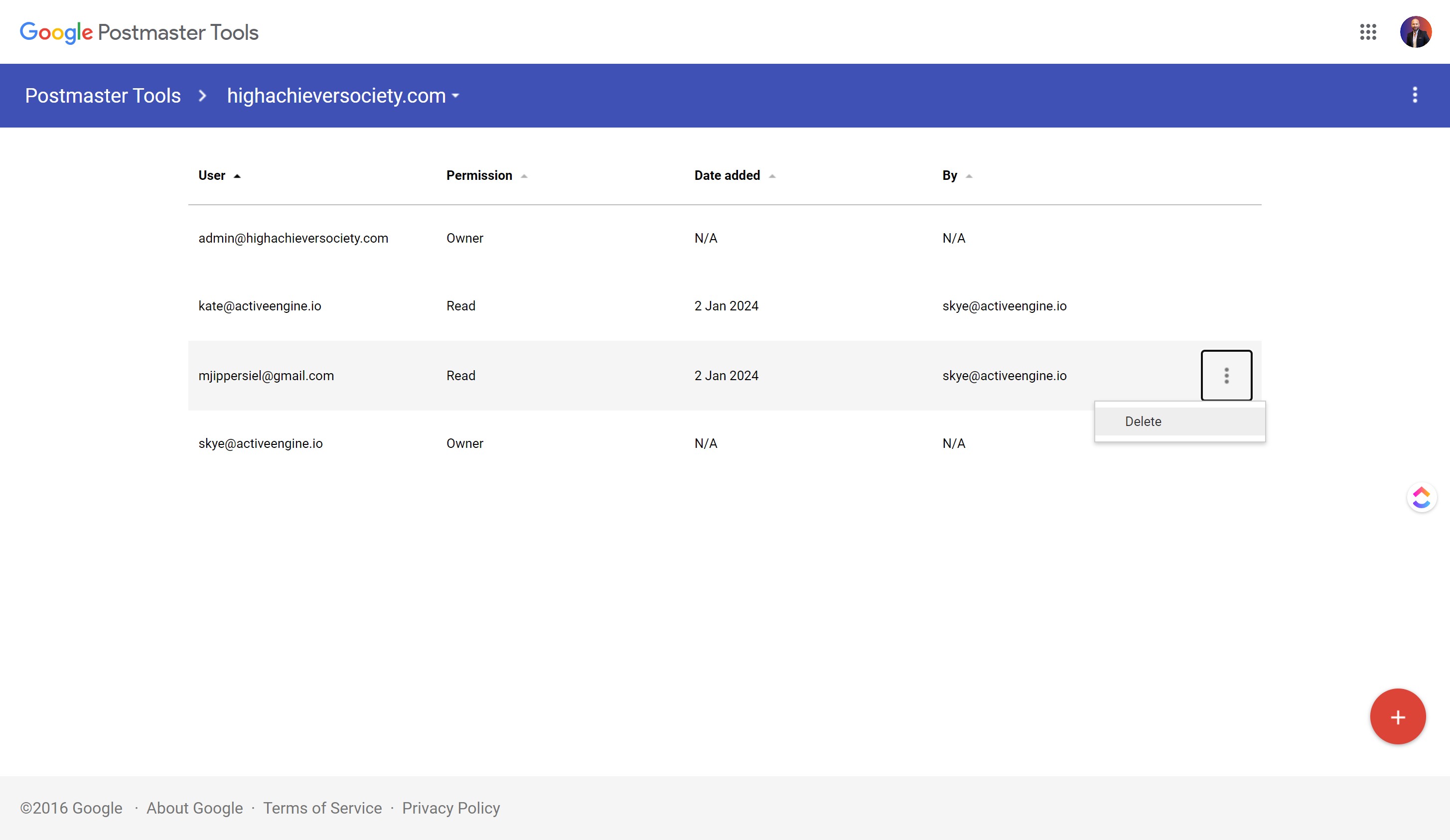Select Delete from the context menu
1450x840 pixels.
pos(1143,421)
